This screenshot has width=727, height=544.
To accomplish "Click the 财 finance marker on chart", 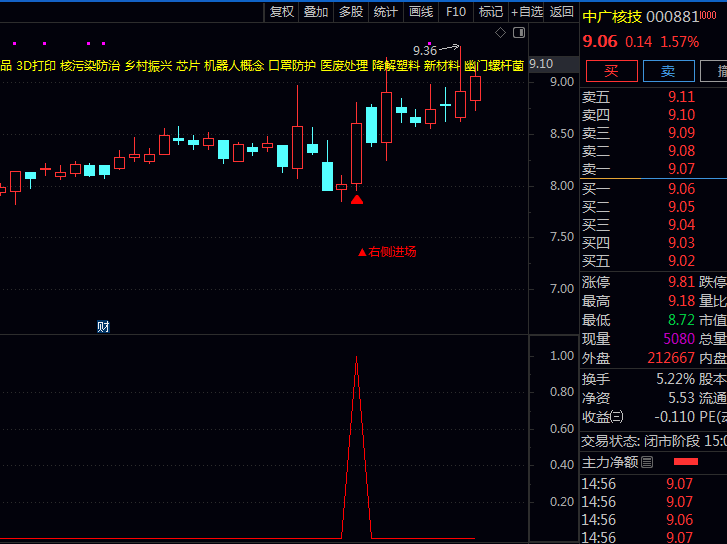I will (103, 327).
